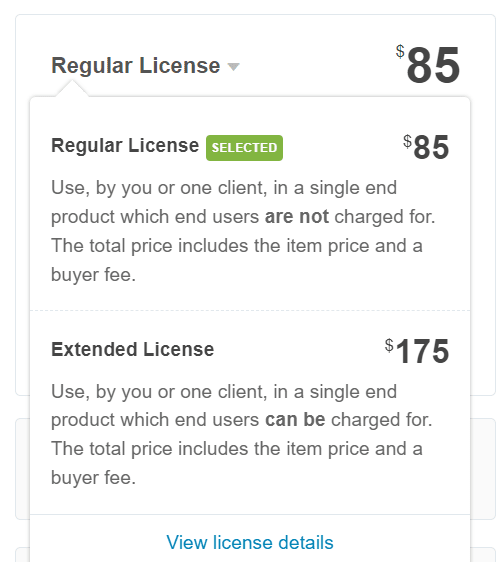
Task: Click the large $85 total price at top
Action: pos(428,65)
